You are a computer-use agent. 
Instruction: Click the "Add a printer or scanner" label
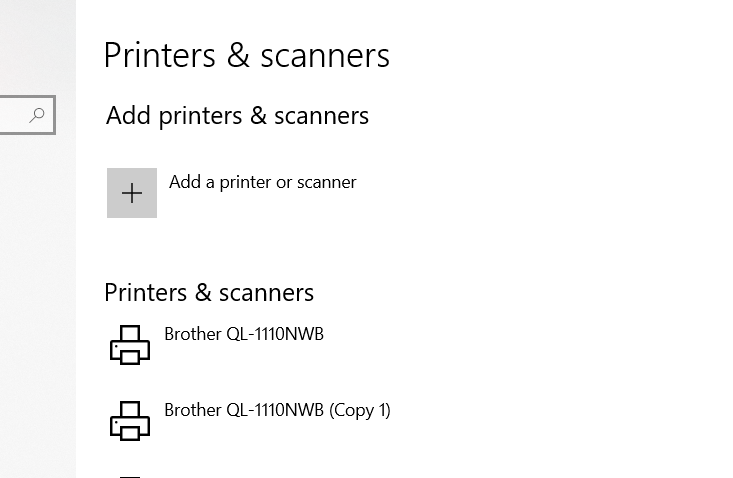tap(263, 182)
